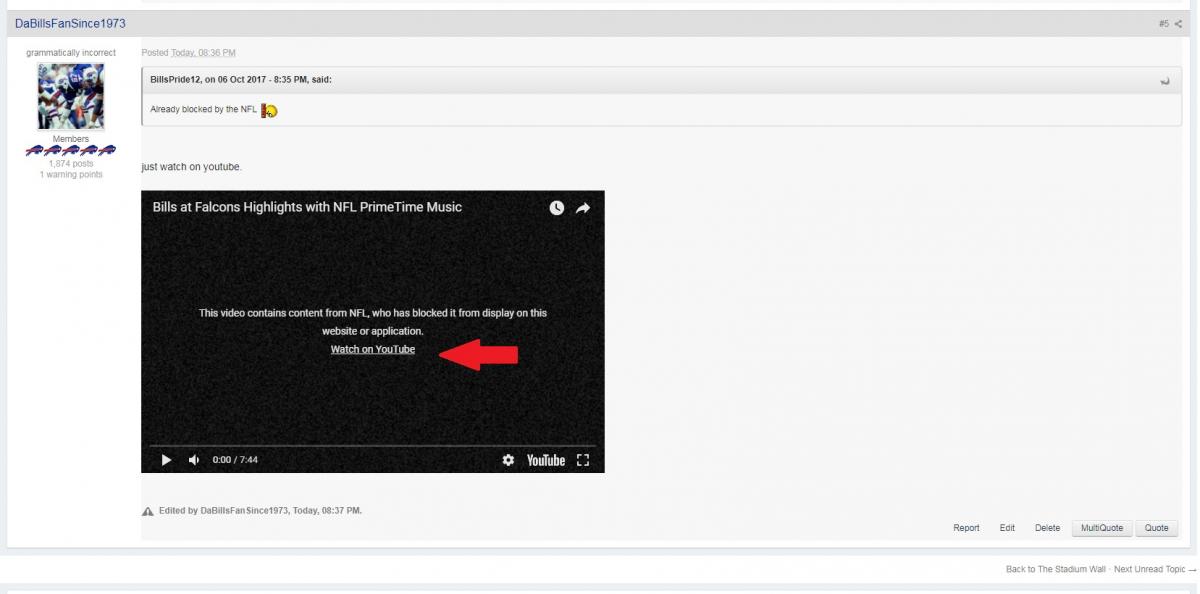The height and width of the screenshot is (594, 1200).
Task: Mute the video volume speaker icon
Action: (193, 460)
